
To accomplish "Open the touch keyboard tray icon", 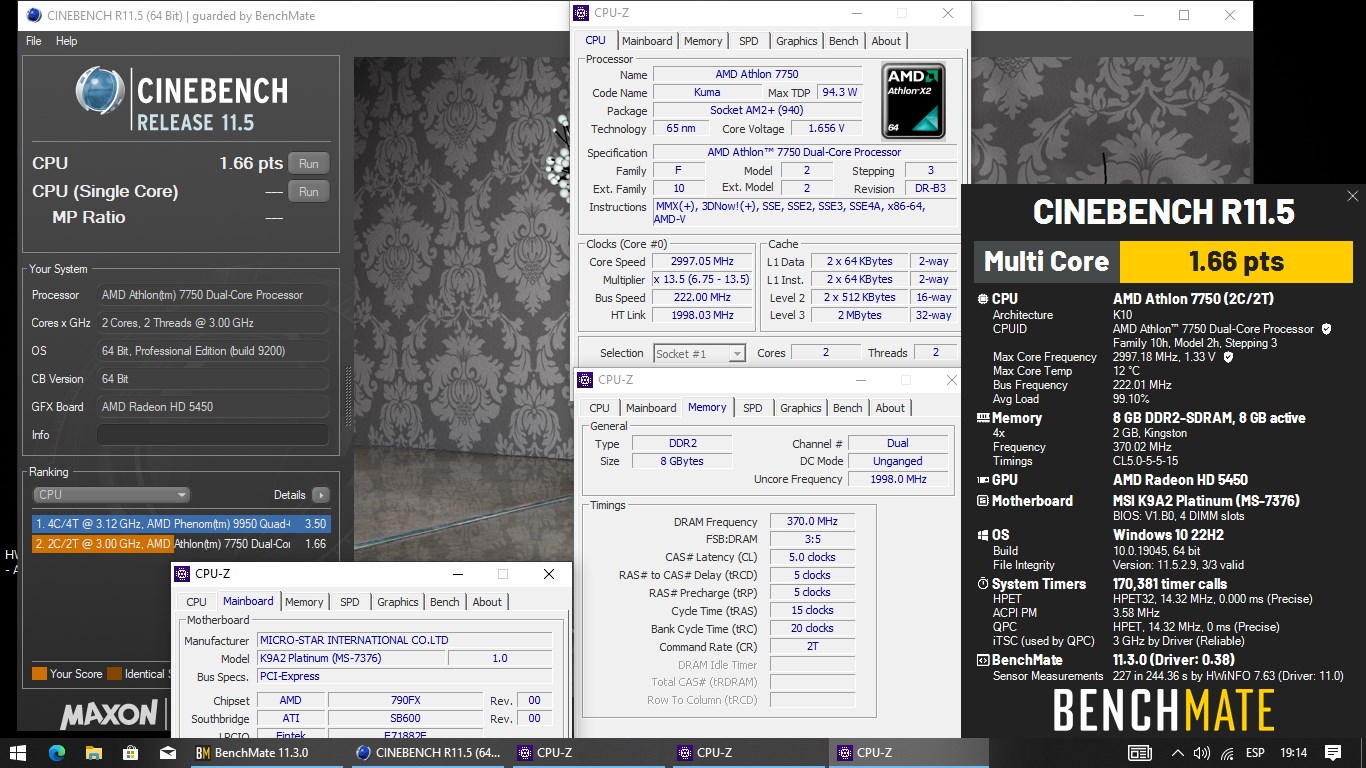I will 1139,753.
